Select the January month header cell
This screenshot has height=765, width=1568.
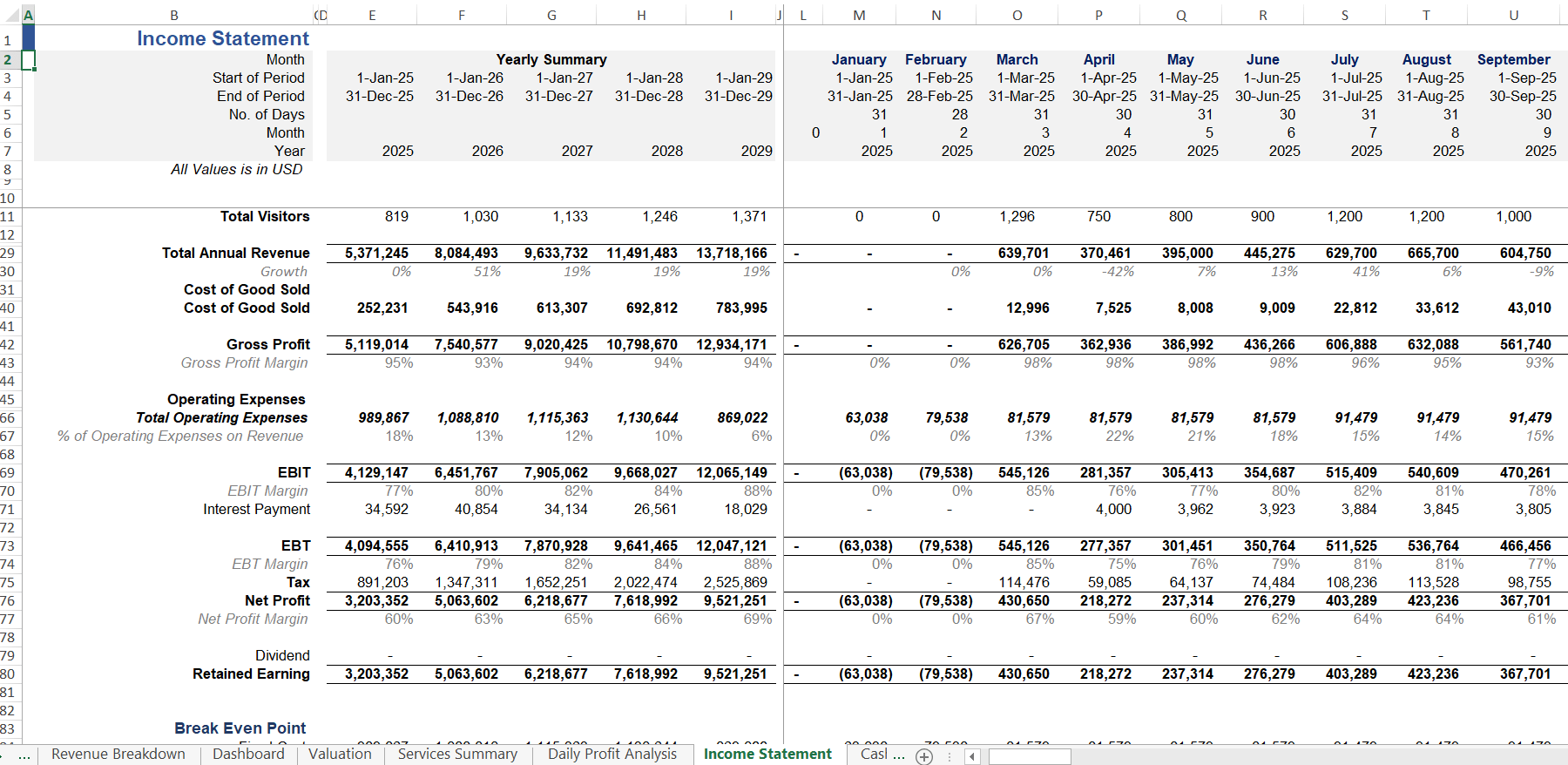point(859,59)
